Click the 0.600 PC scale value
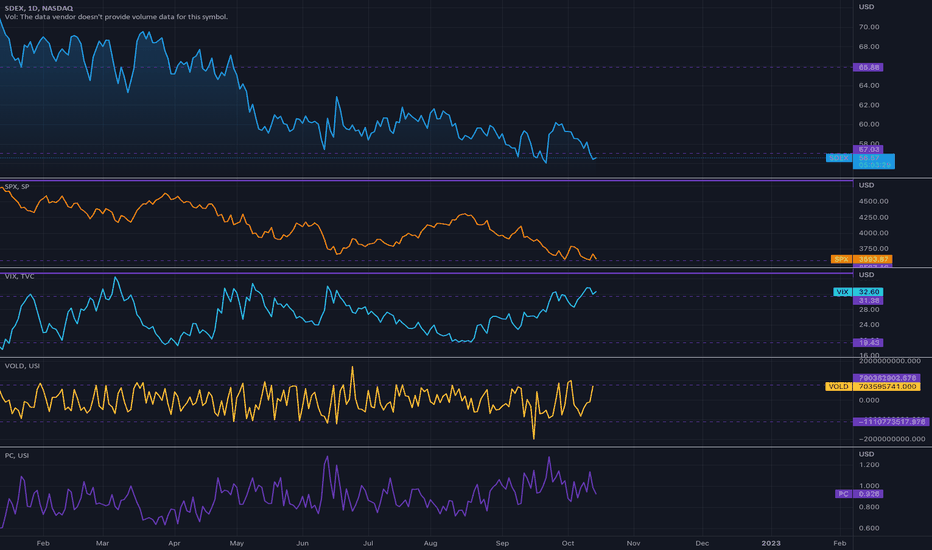Viewport: 932px width, 550px height. pos(868,528)
